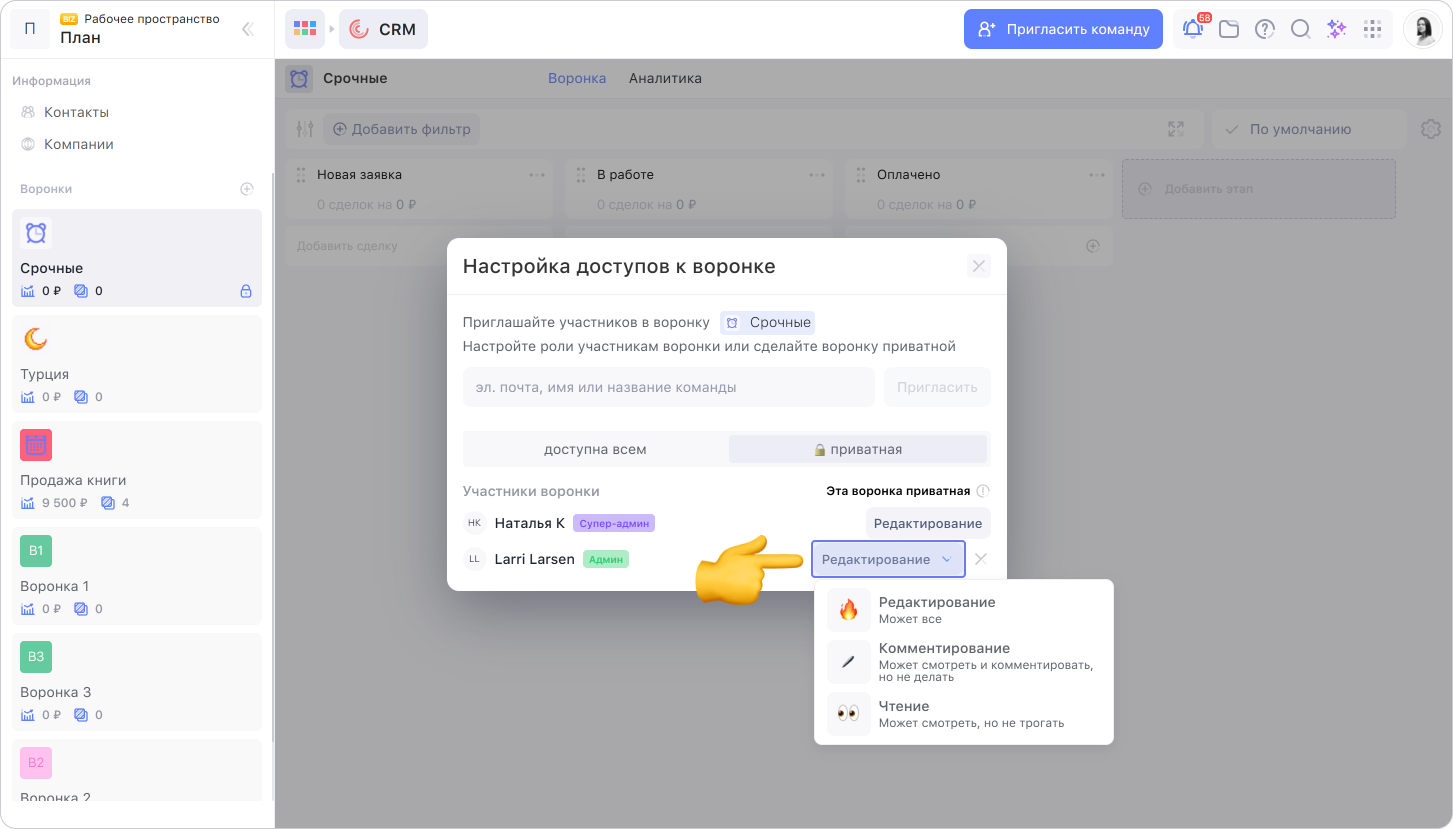The width and height of the screenshot is (1453, 829).
Task: Click the email or name invite field
Action: [x=668, y=387]
